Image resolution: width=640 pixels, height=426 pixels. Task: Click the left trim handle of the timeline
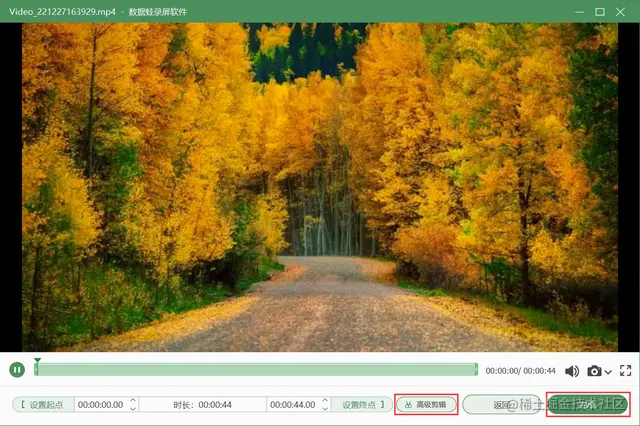[36, 370]
